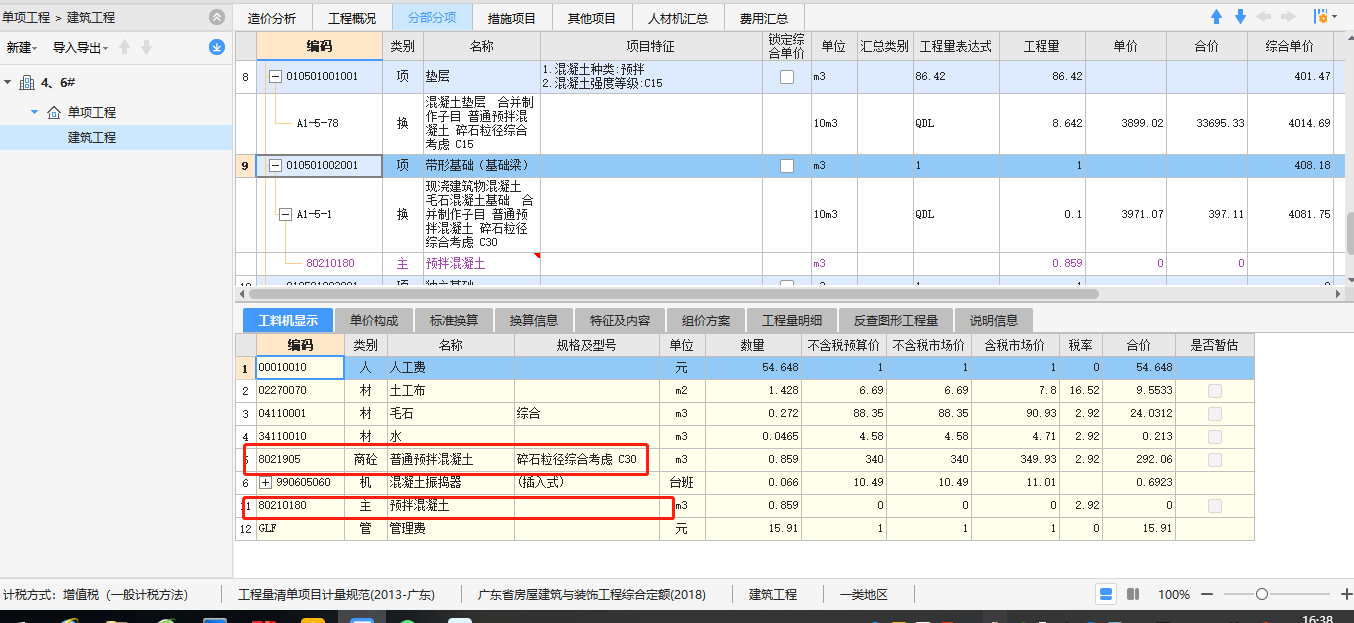Toggle 锁定综合单价 checkbox for 带形基础 row
The width and height of the screenshot is (1354, 623).
[x=787, y=165]
